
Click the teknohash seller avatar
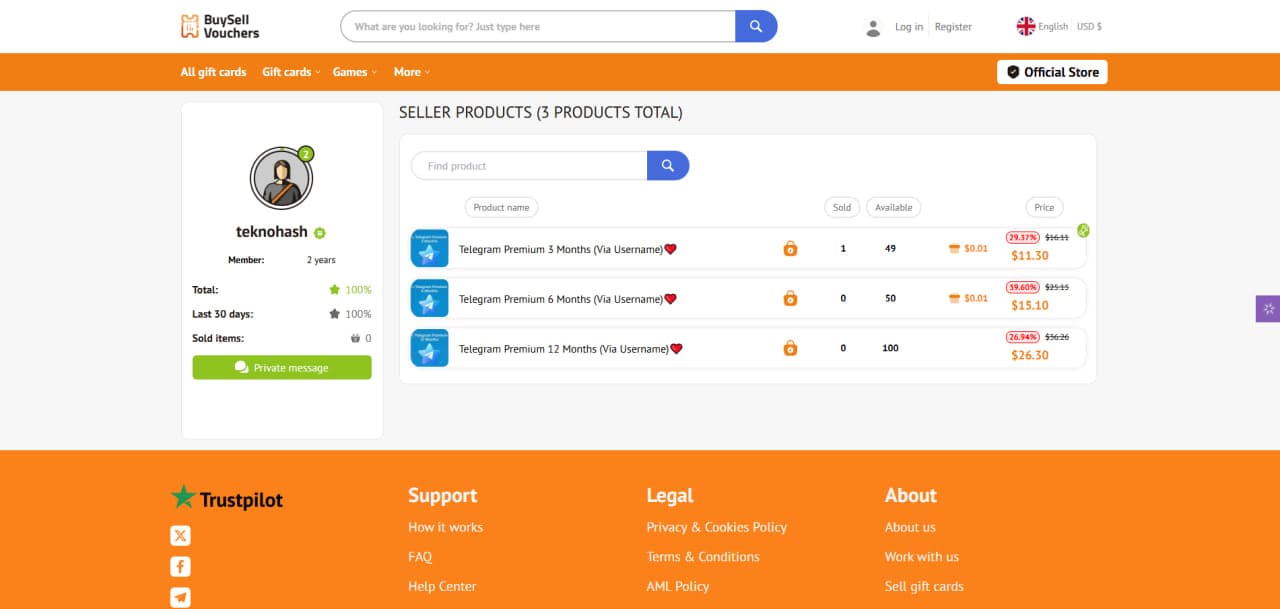click(281, 178)
